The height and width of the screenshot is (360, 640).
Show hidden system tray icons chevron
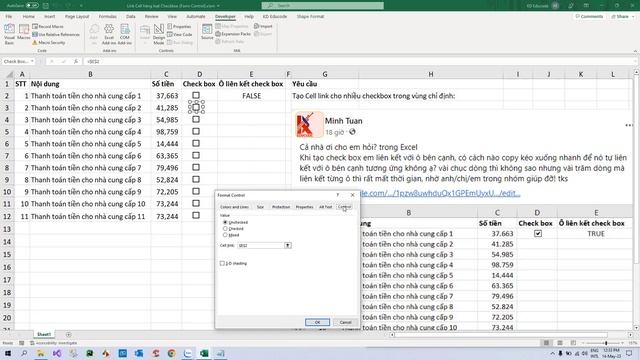552,353
